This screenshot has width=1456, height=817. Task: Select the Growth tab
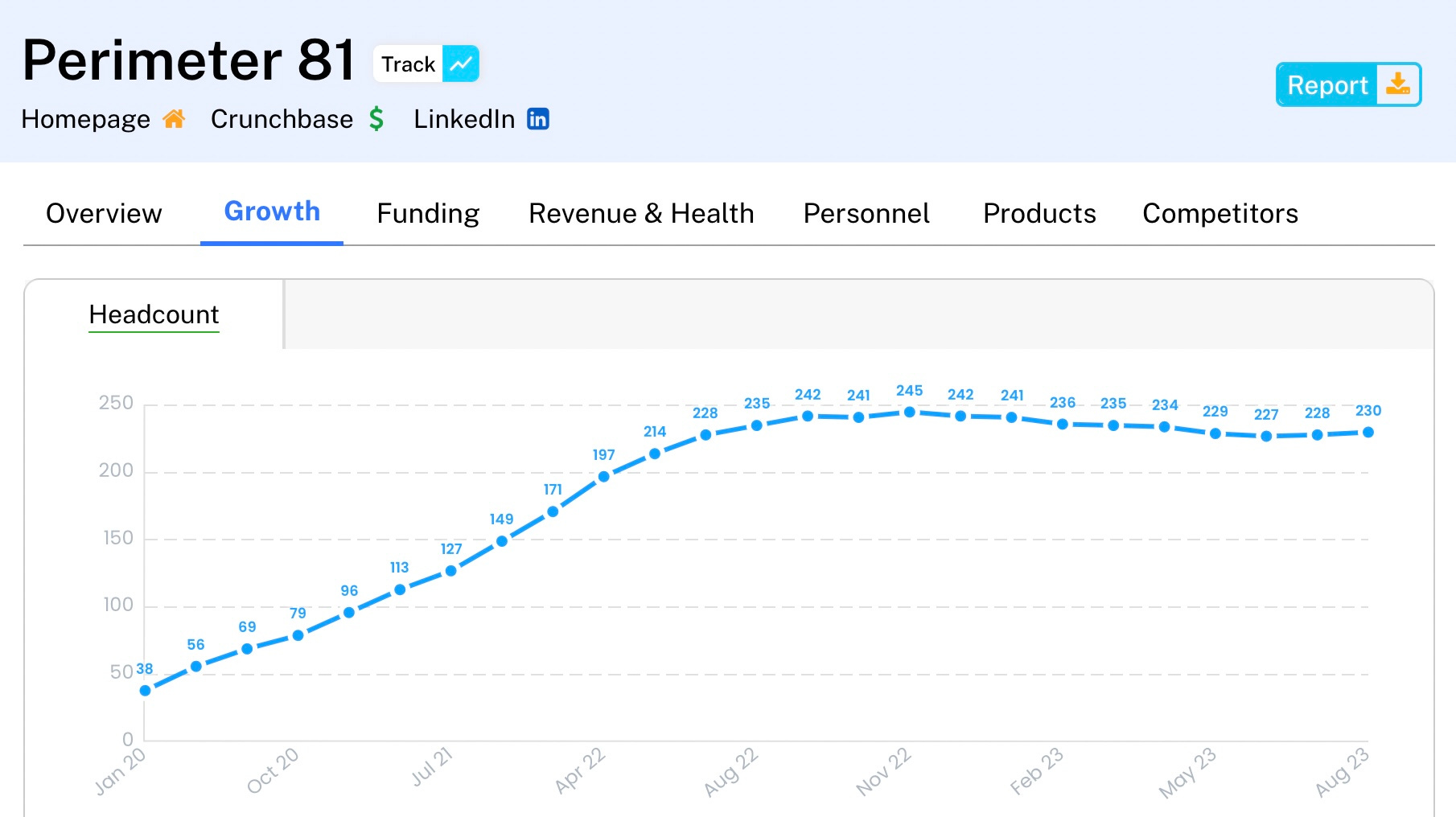coord(272,211)
